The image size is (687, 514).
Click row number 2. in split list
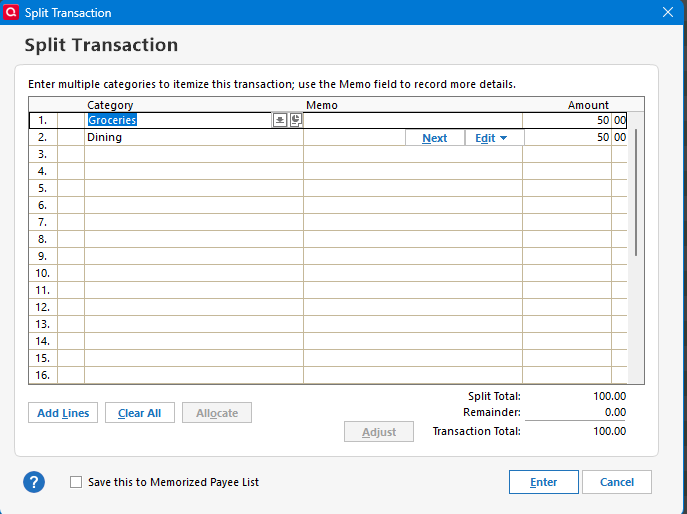(42, 137)
